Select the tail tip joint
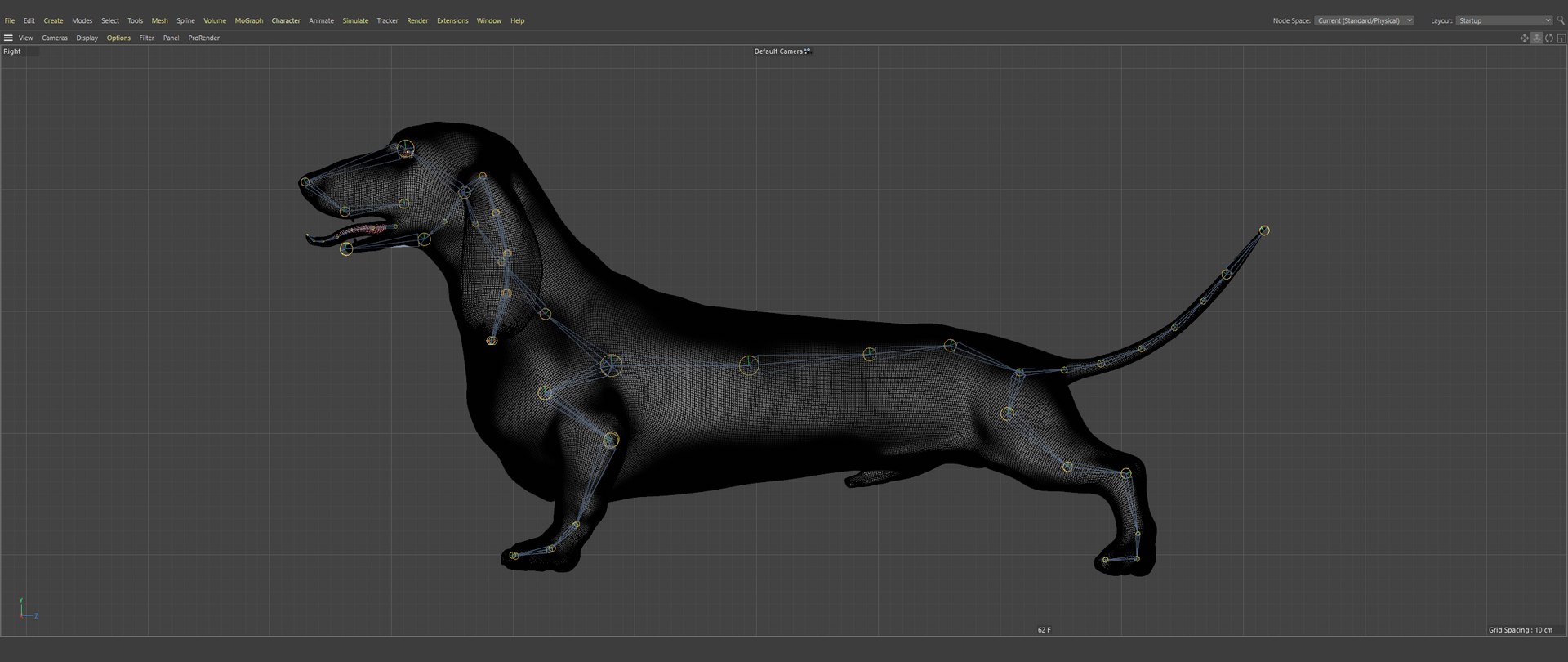 click(x=1264, y=230)
